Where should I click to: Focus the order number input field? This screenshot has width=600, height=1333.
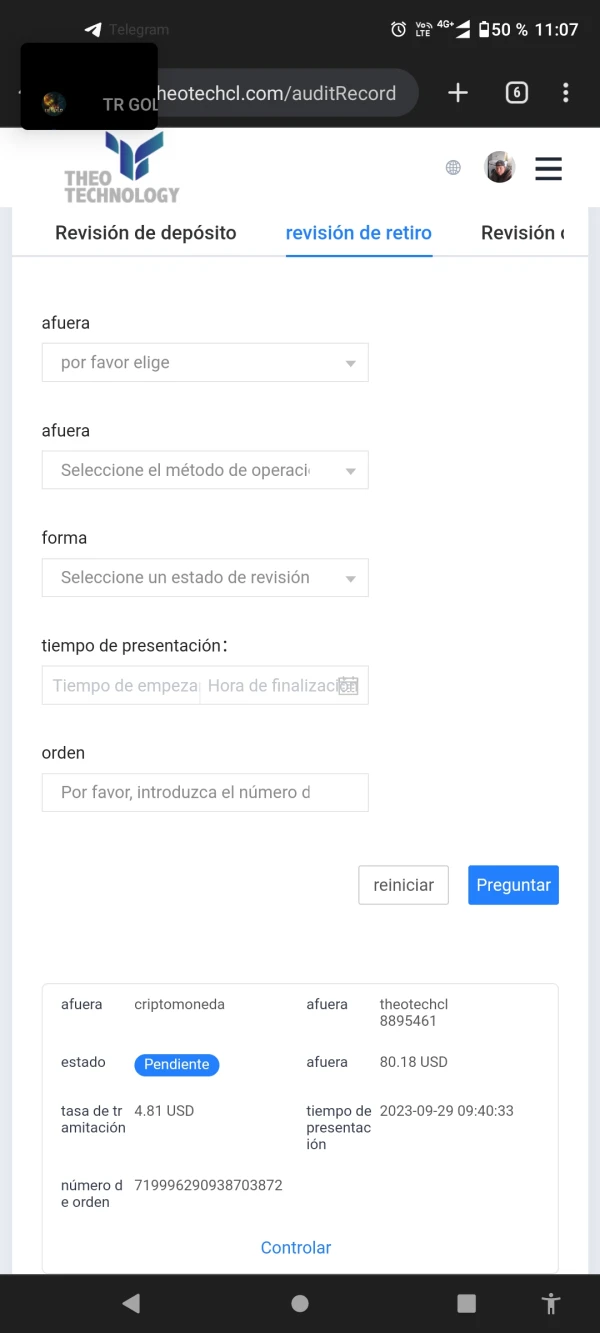pos(205,792)
